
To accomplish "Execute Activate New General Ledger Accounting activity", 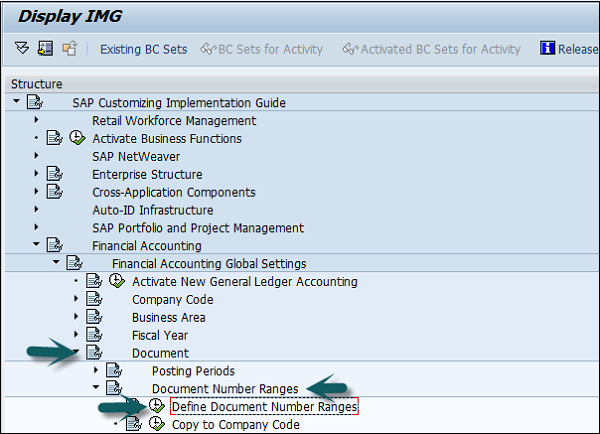I will [x=117, y=281].
